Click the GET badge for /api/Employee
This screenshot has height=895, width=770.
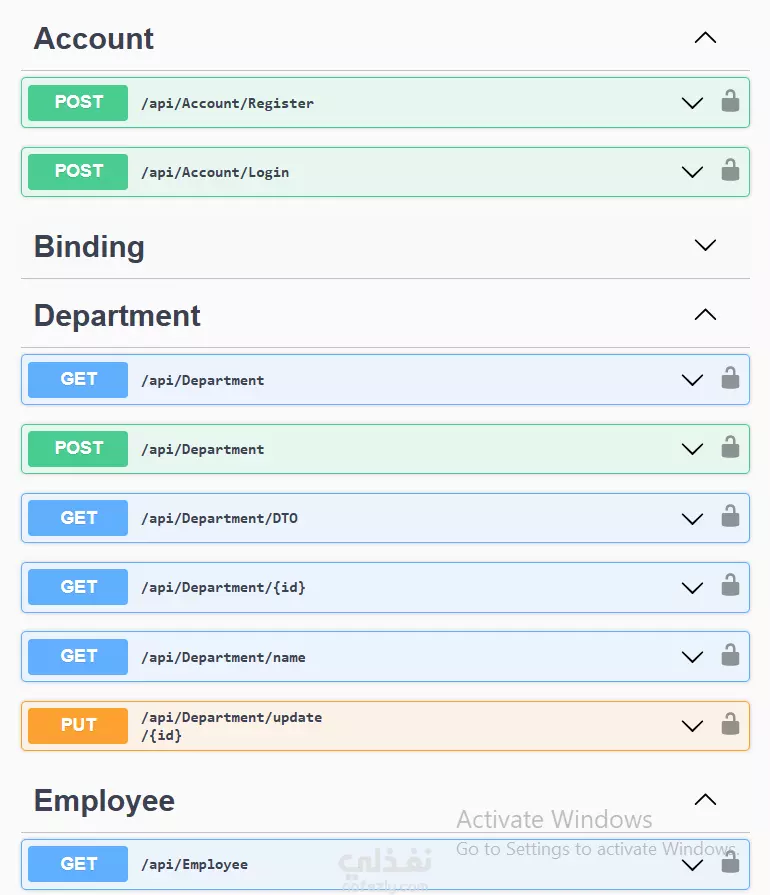pyautogui.click(x=78, y=864)
